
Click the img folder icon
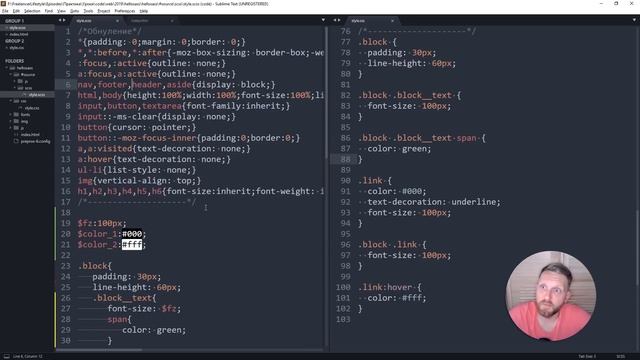tap(16, 121)
